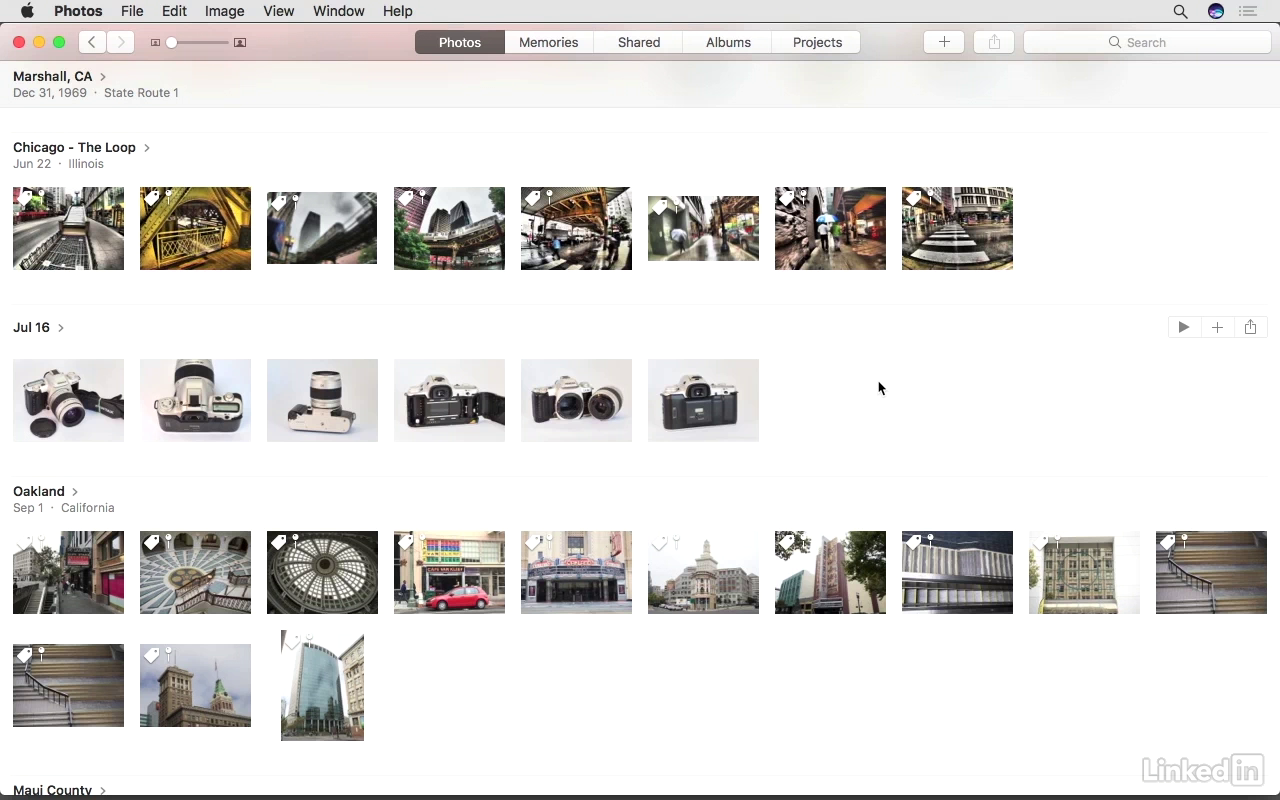Switch to the Projects tab
The width and height of the screenshot is (1280, 800).
pyautogui.click(x=817, y=42)
